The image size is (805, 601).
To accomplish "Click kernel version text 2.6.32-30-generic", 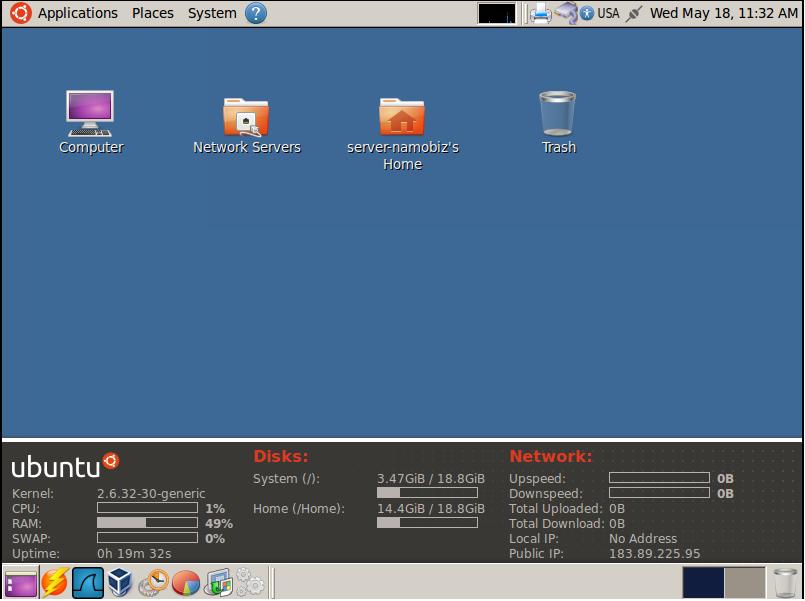I will 151,494.
